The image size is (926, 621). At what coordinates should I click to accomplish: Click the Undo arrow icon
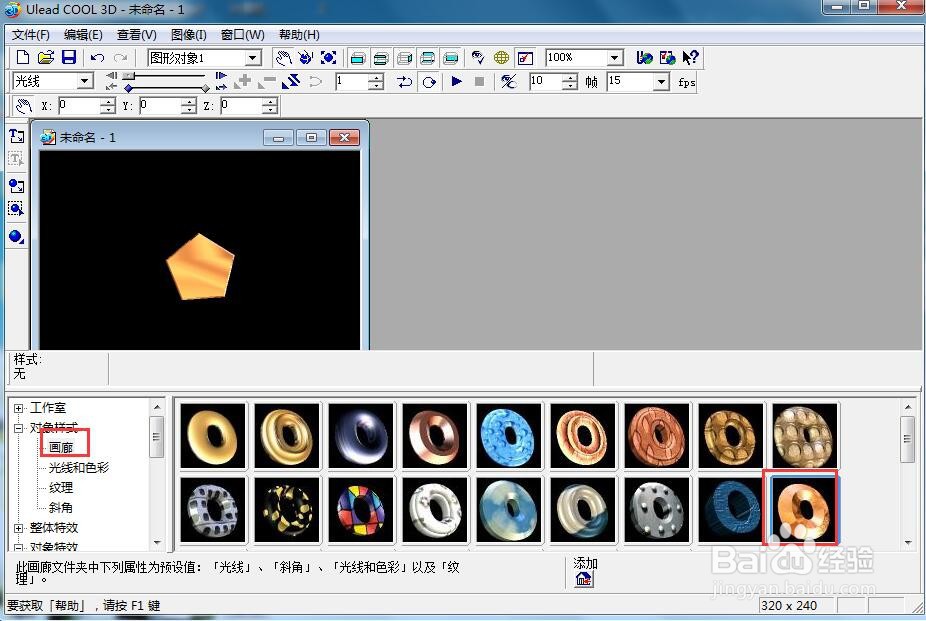pos(97,57)
